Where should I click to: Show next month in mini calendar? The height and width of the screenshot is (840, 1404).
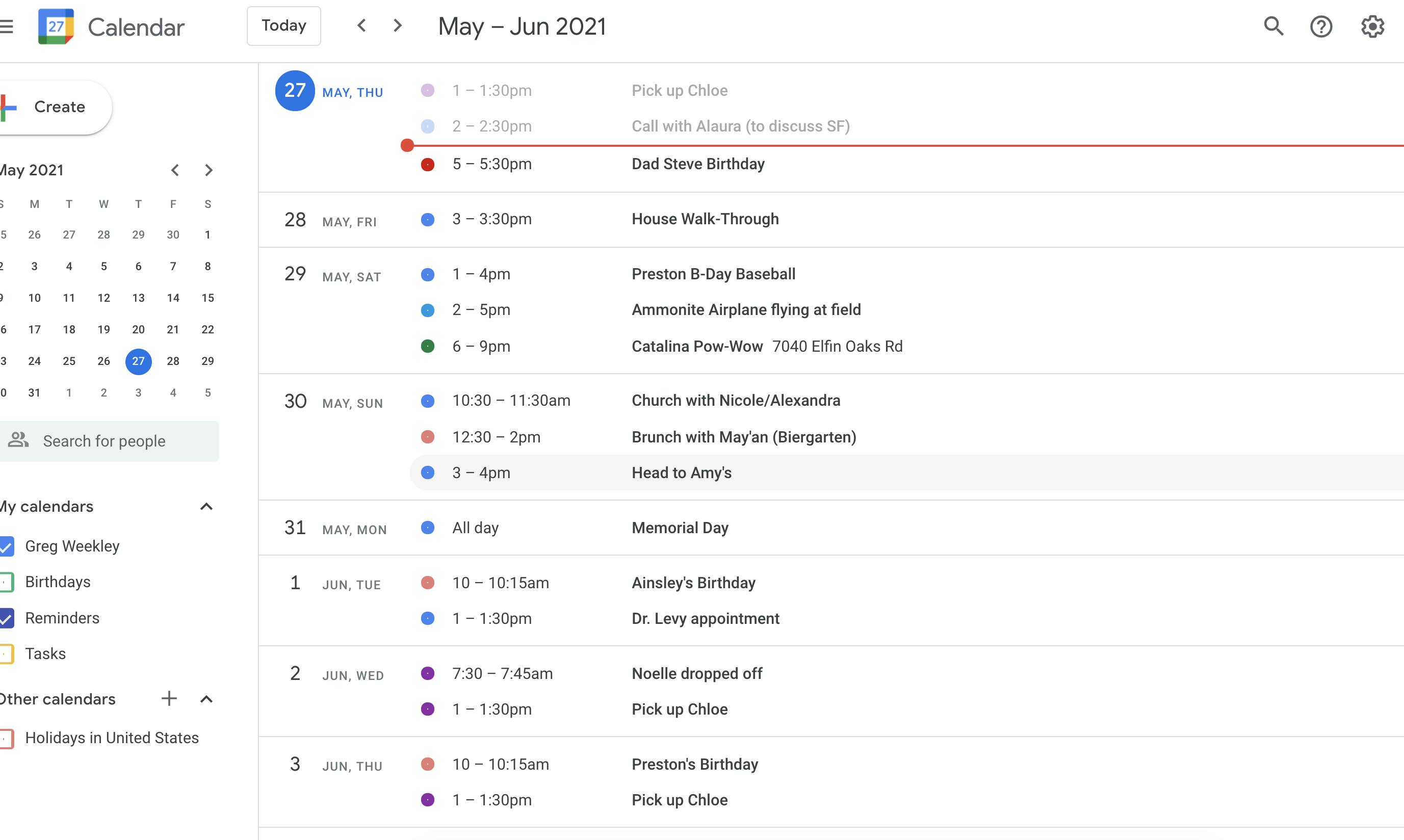click(x=209, y=170)
